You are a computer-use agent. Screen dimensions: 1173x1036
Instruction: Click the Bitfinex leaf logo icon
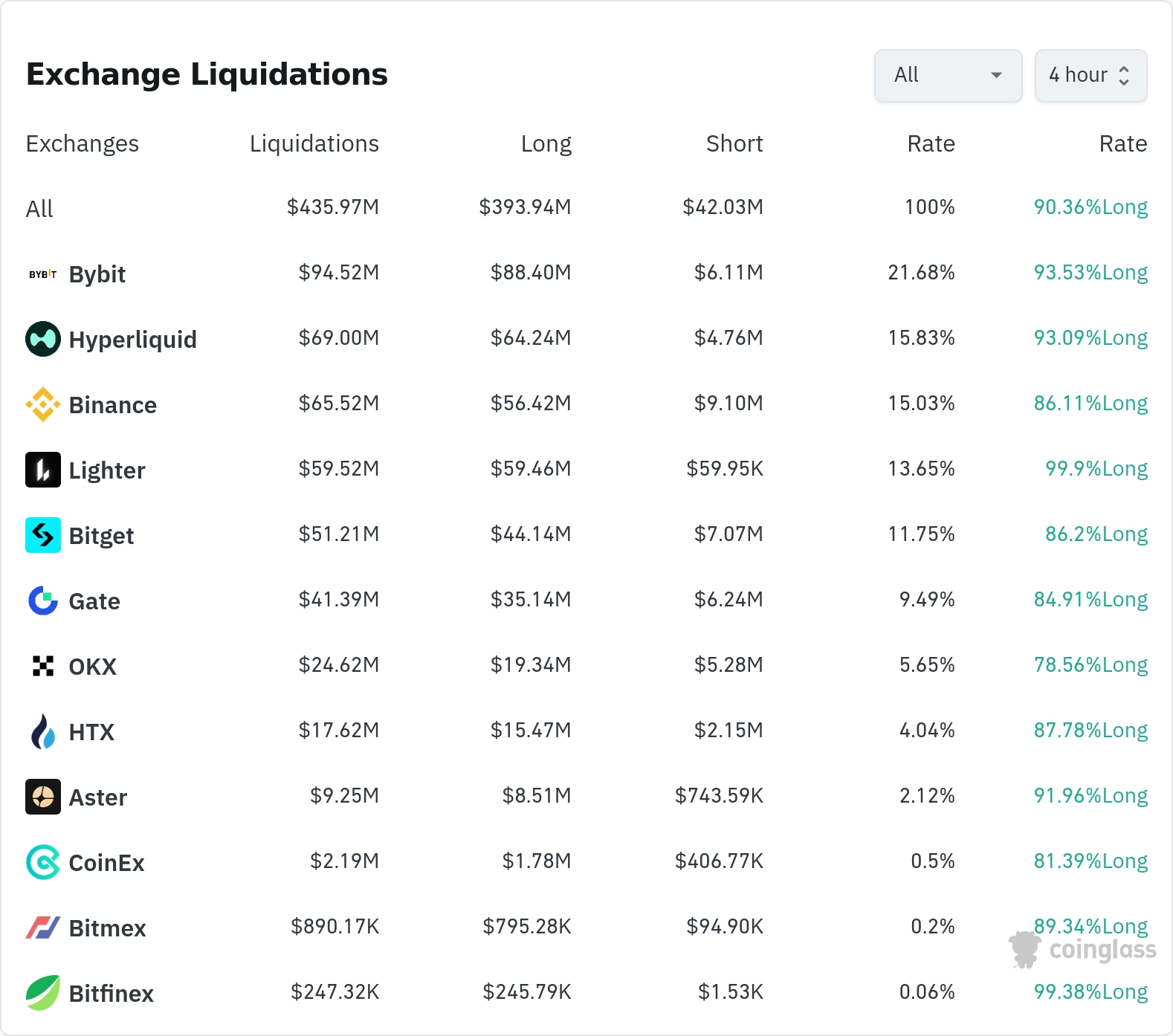43,993
